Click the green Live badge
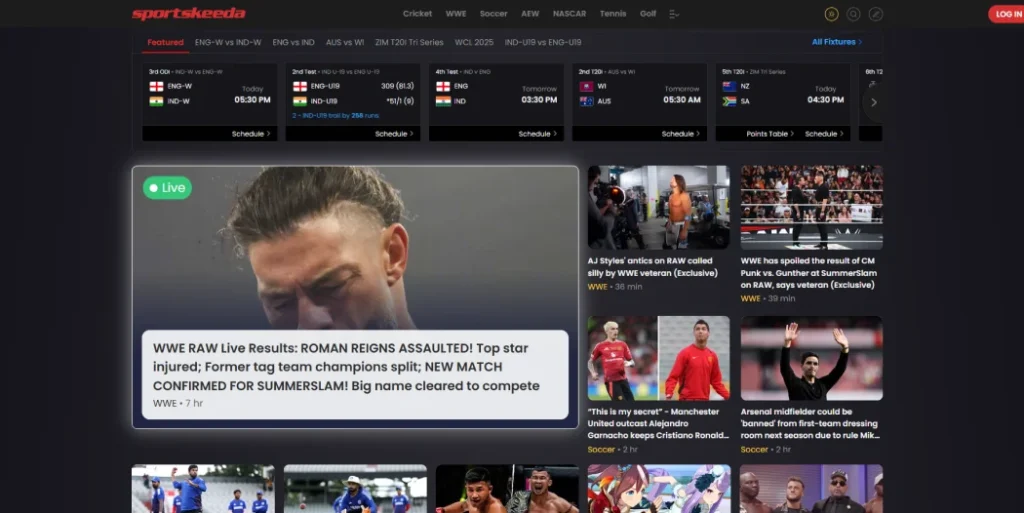Viewport: 1024px width, 513px height. coord(167,188)
